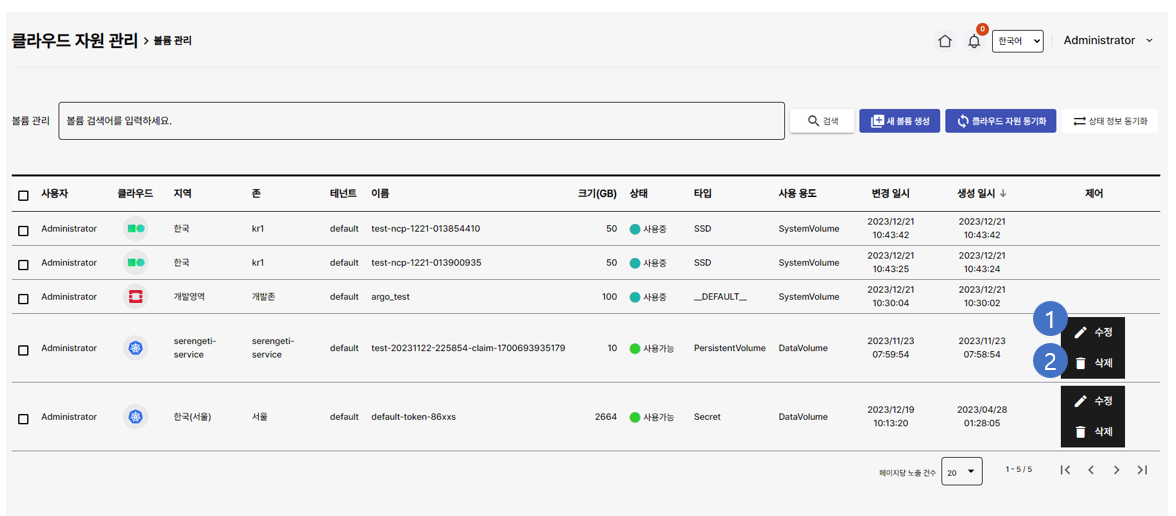Image resolution: width=1176 pixels, height=516 pixels.
Task: Click the Kubernetes icon for default-token-86xxs
Action: tap(135, 417)
